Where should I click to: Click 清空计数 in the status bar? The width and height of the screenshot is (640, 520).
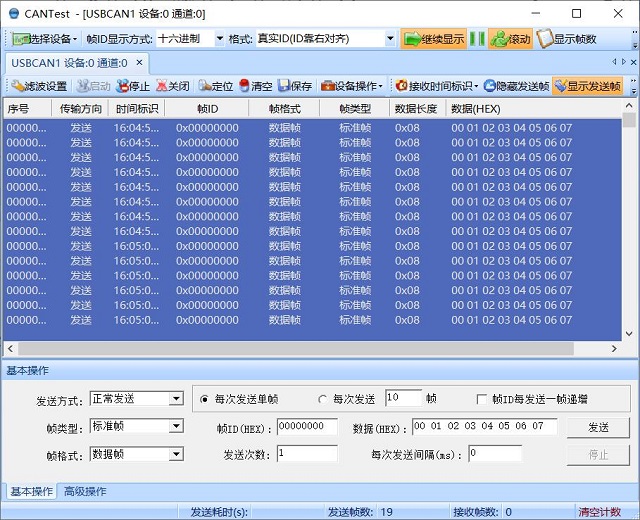click(x=600, y=511)
